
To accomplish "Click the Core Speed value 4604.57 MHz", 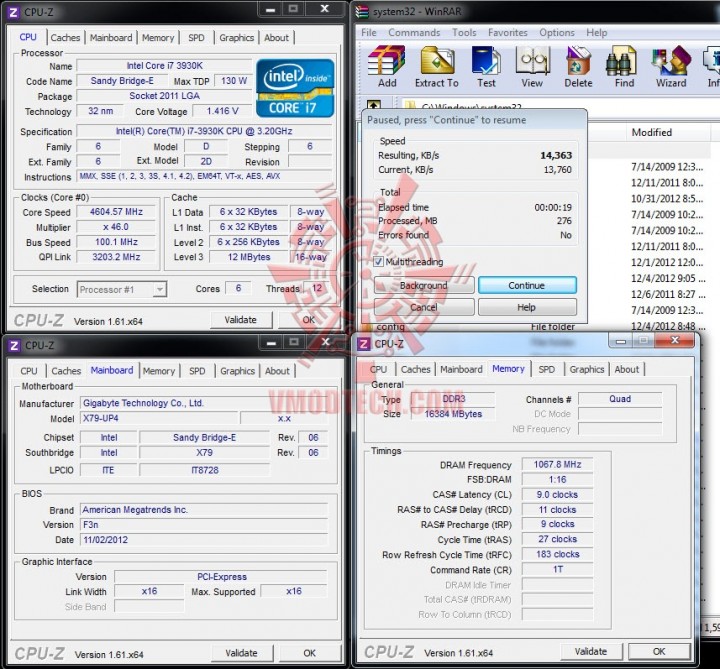I will point(116,212).
